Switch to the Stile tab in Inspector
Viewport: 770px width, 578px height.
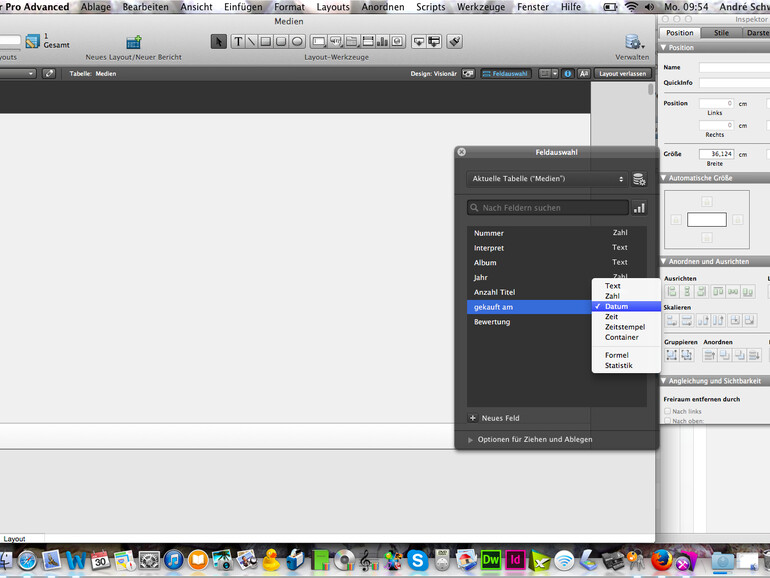point(721,33)
